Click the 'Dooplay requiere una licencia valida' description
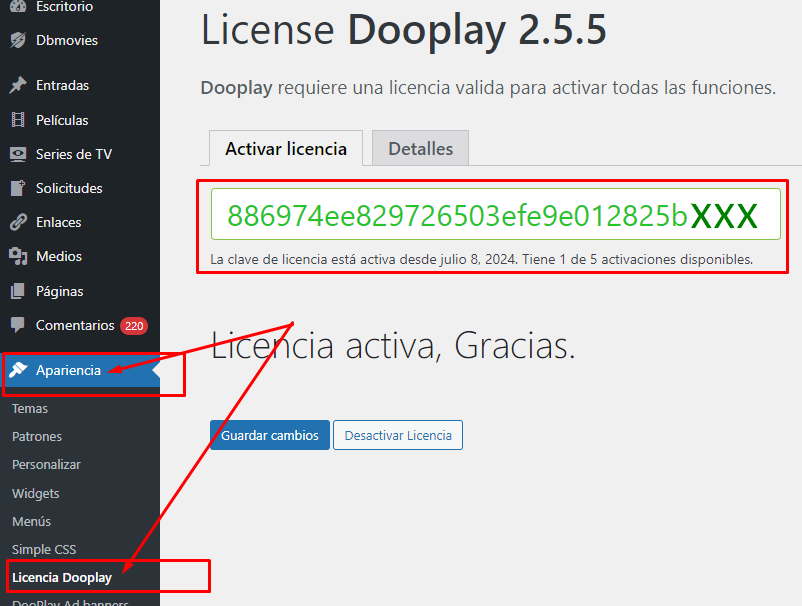The image size is (802, 606). [488, 87]
